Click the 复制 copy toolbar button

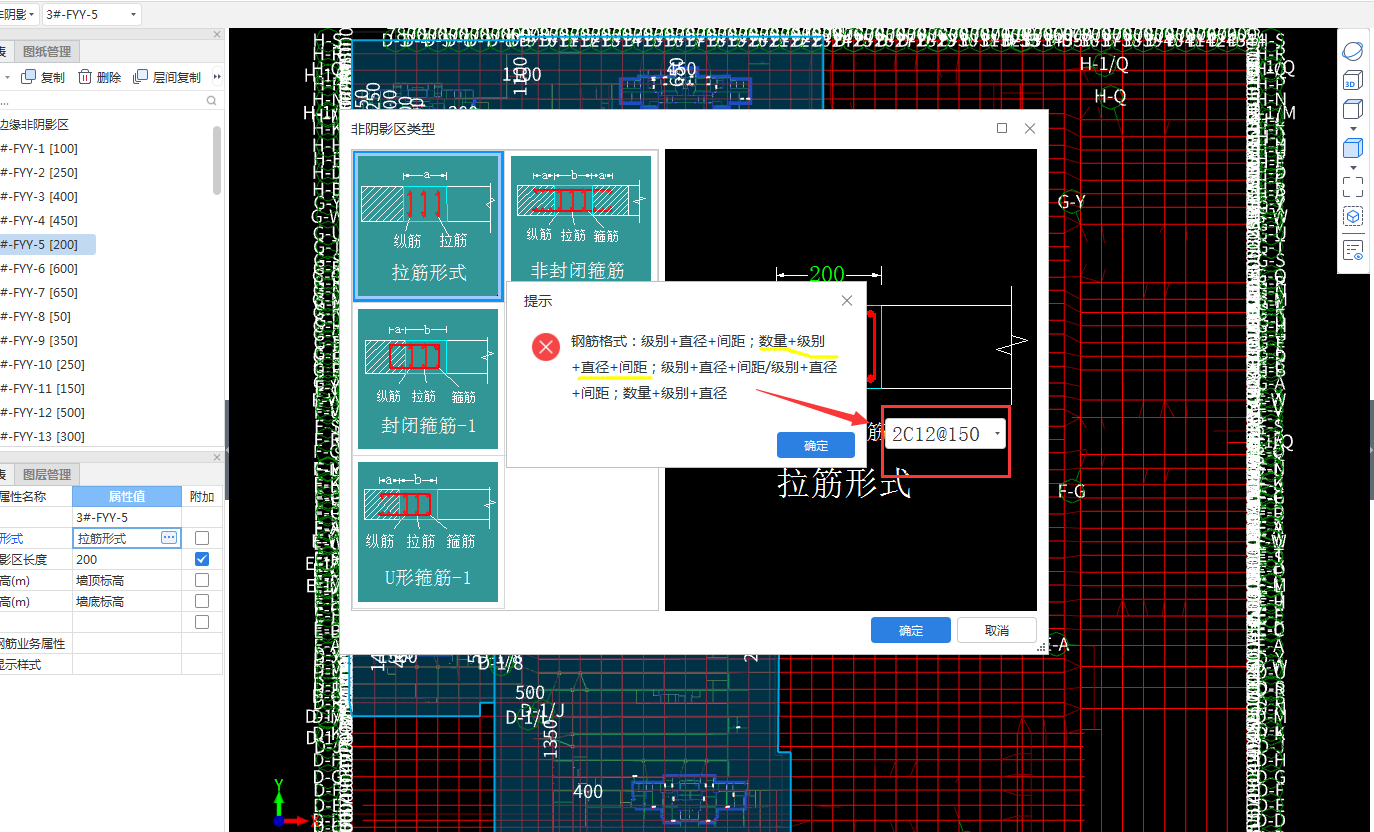tap(43, 77)
